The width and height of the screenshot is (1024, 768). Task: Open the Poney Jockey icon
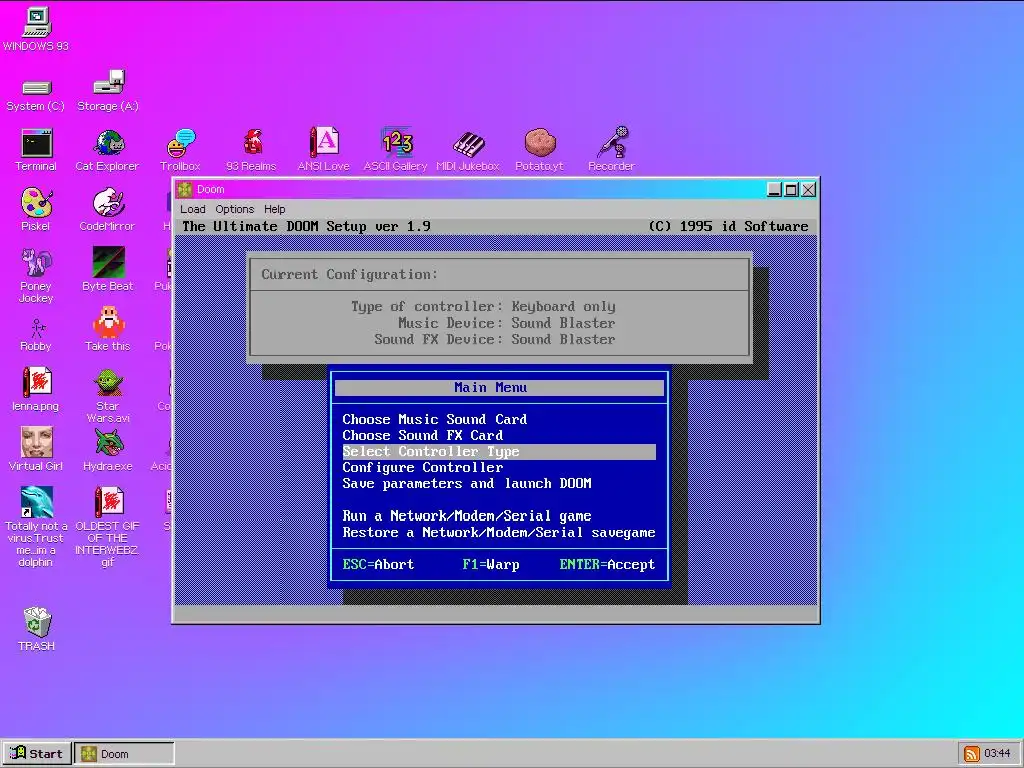(x=36, y=275)
